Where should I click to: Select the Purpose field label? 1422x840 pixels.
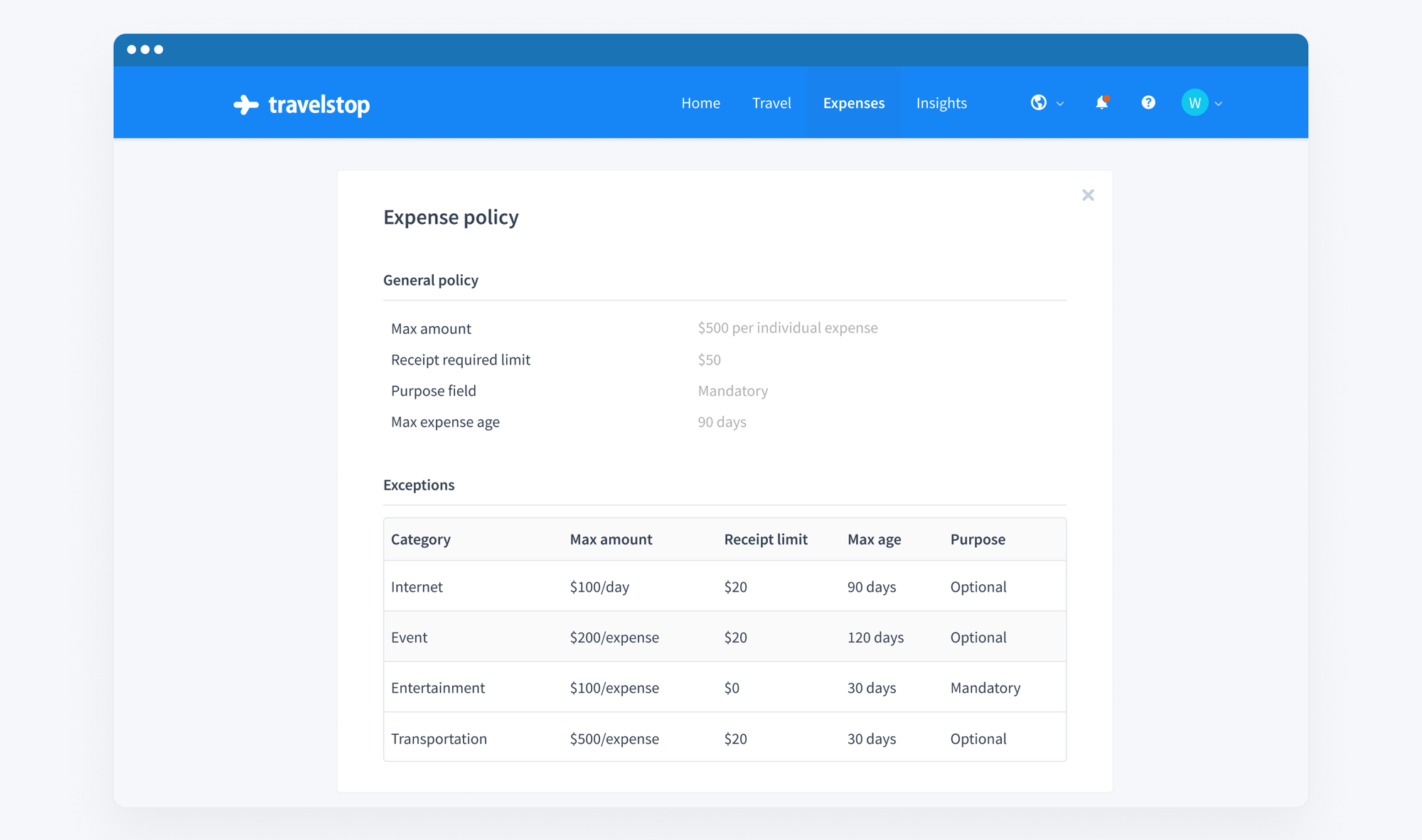(x=434, y=391)
